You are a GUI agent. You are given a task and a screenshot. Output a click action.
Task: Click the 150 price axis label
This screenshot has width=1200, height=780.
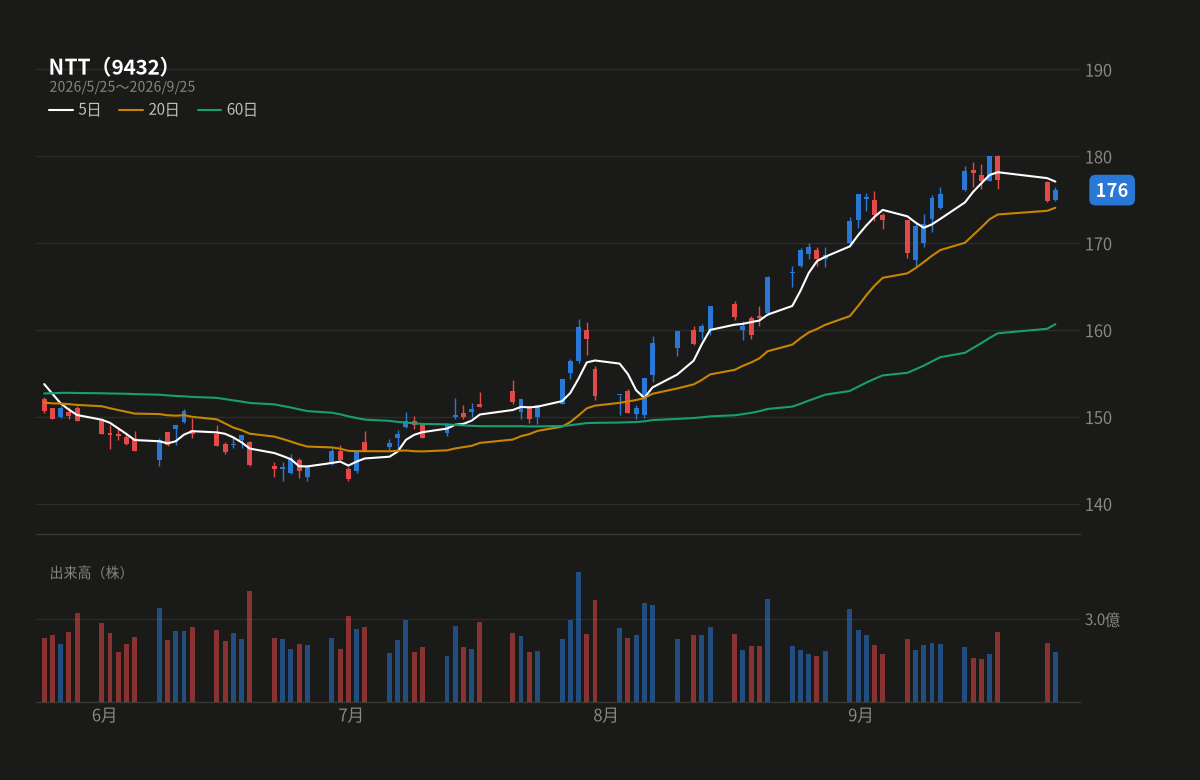pos(1098,418)
